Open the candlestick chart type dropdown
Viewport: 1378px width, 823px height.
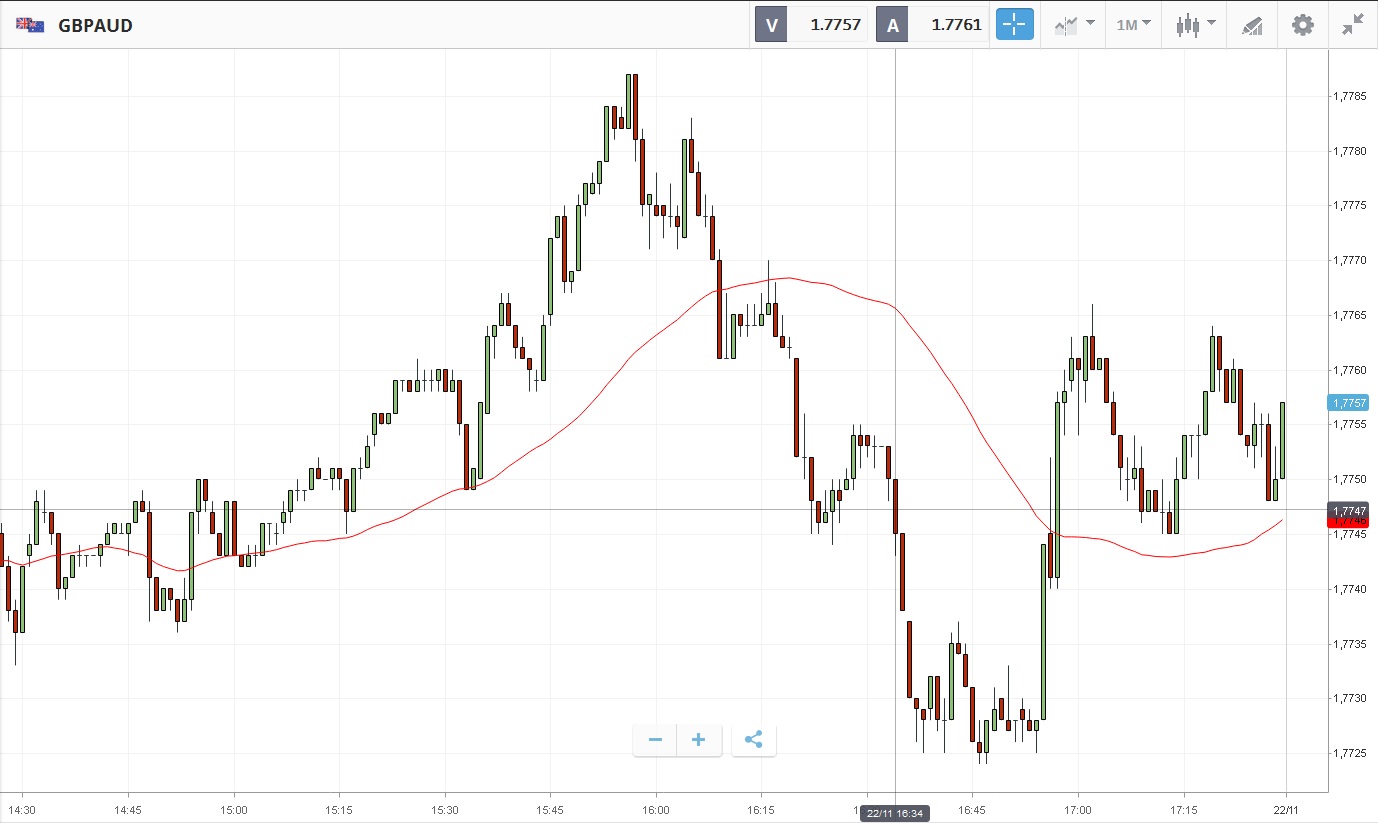click(1196, 25)
